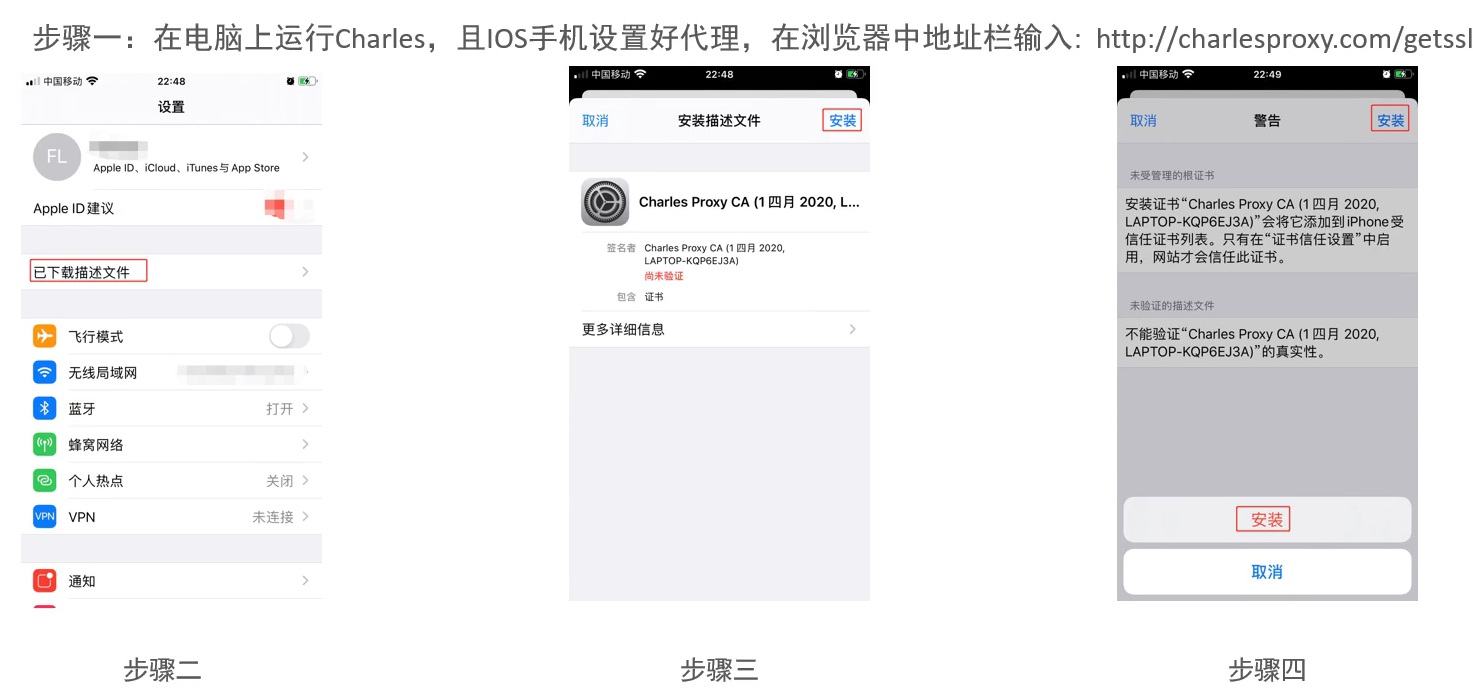Tap the Wi-Fi settings icon
Image resolution: width=1473 pixels, height=699 pixels.
pyautogui.click(x=45, y=372)
